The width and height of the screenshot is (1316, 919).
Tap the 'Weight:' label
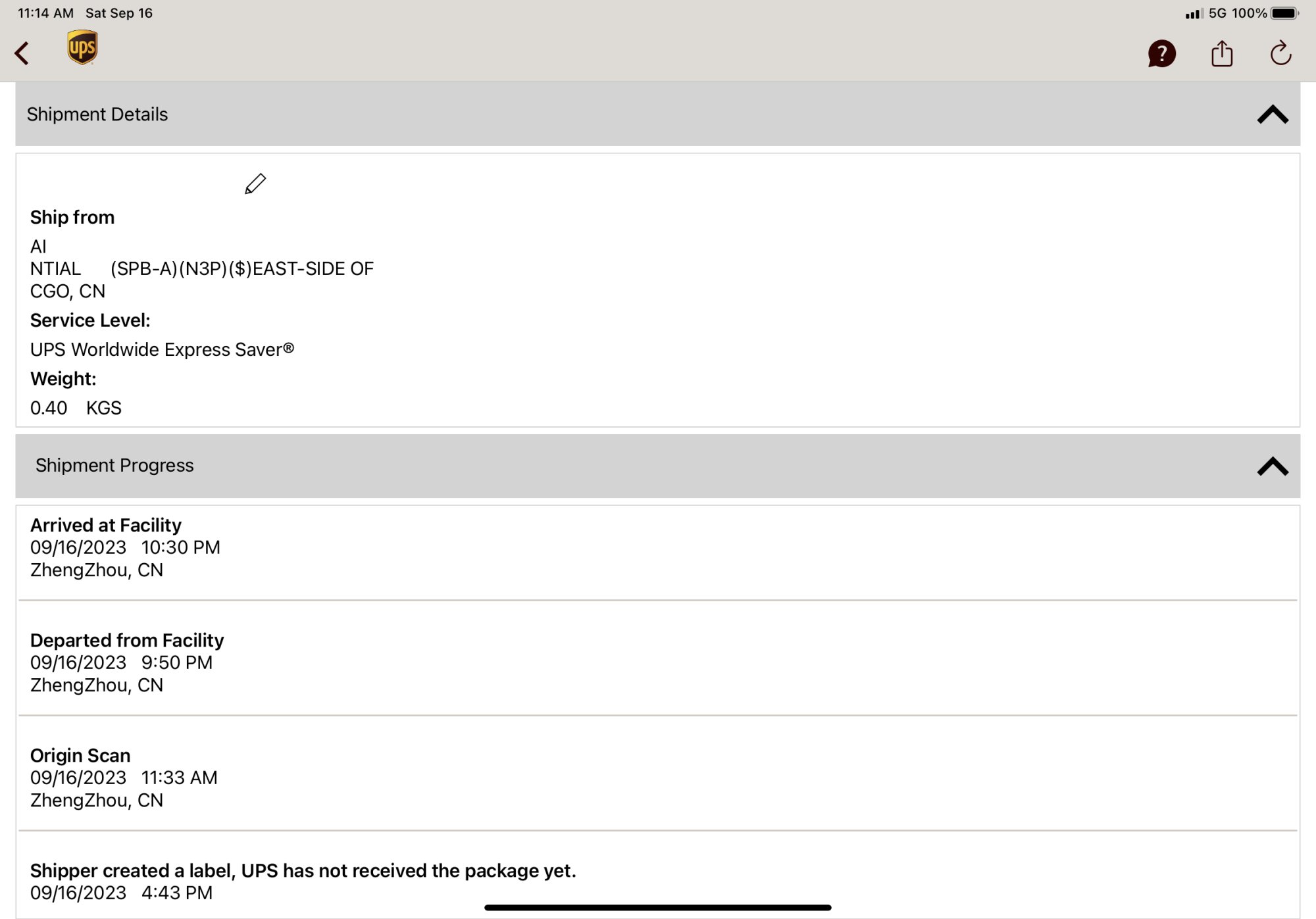(x=63, y=379)
